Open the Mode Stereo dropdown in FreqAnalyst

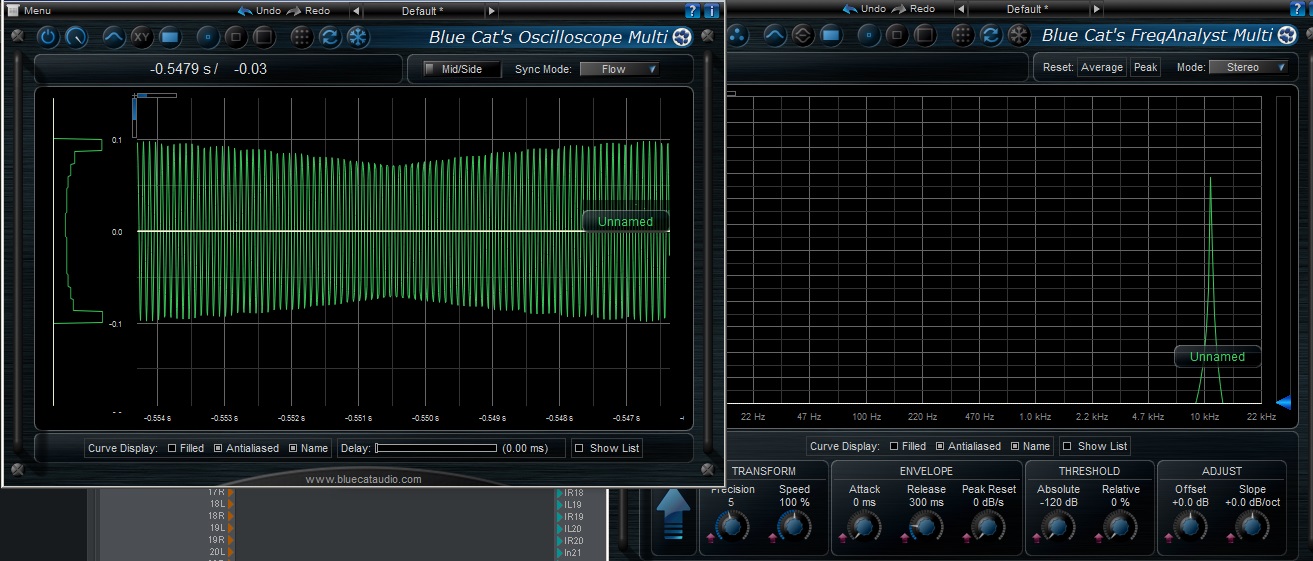[1248, 68]
